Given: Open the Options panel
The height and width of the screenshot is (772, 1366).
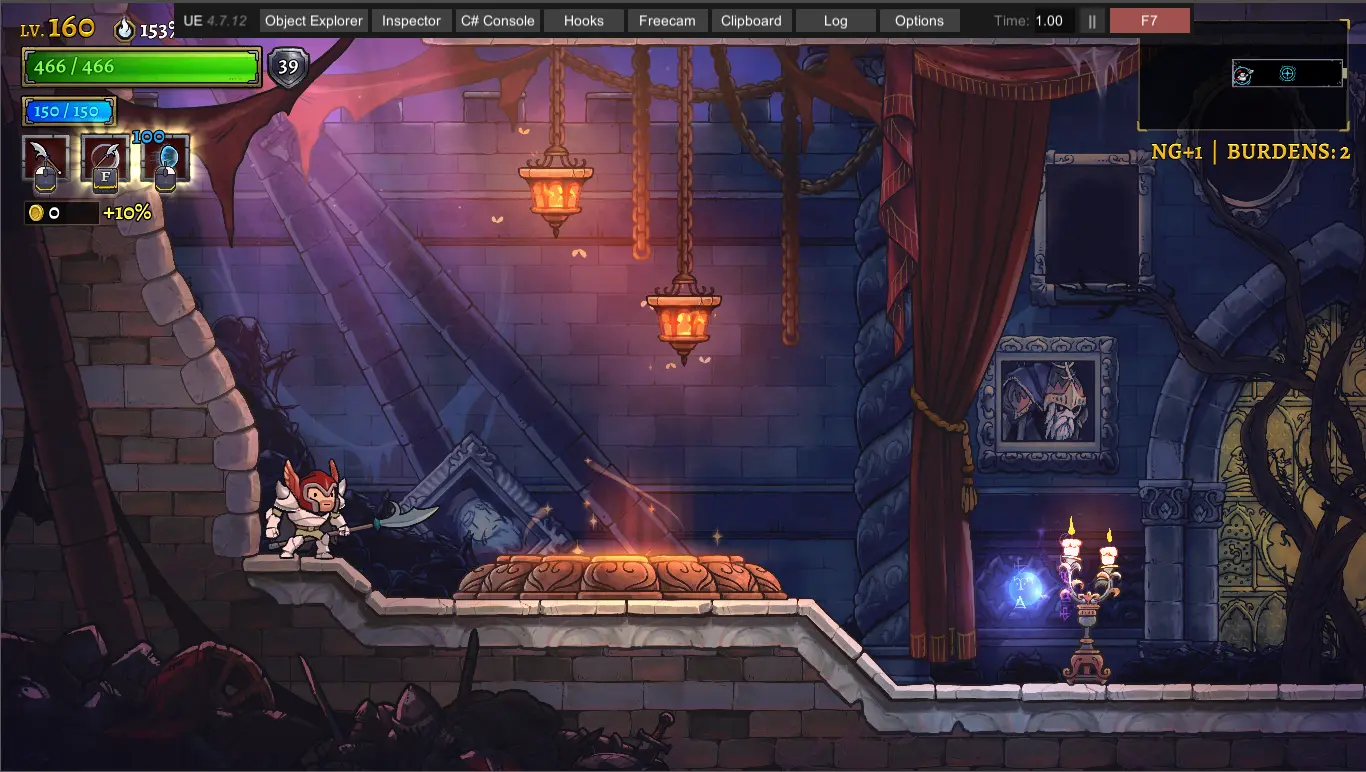Looking at the screenshot, I should pyautogui.click(x=919, y=20).
